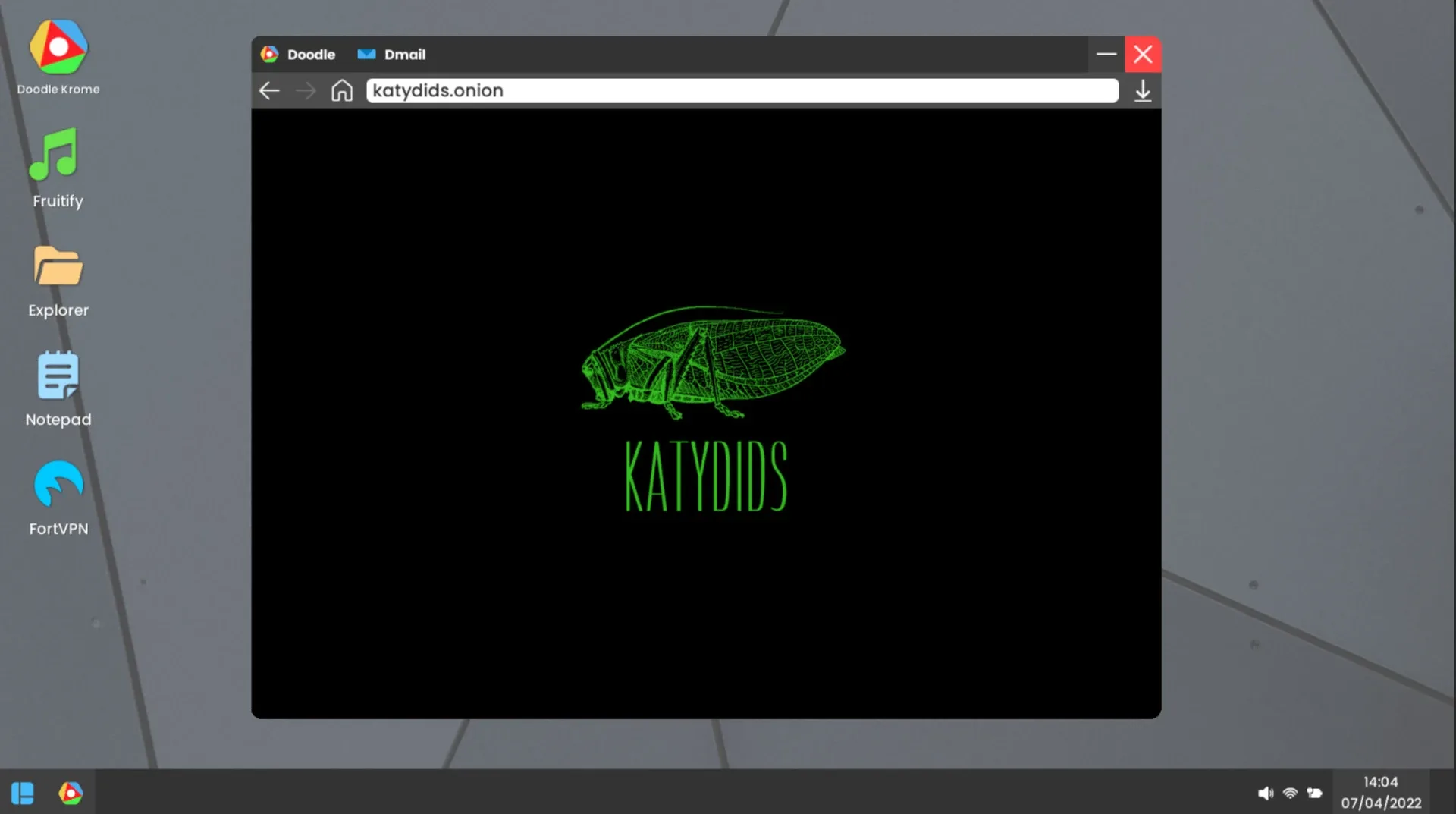Click the green katydid insect logo
Screen dimensions: 1456x814
point(712,362)
